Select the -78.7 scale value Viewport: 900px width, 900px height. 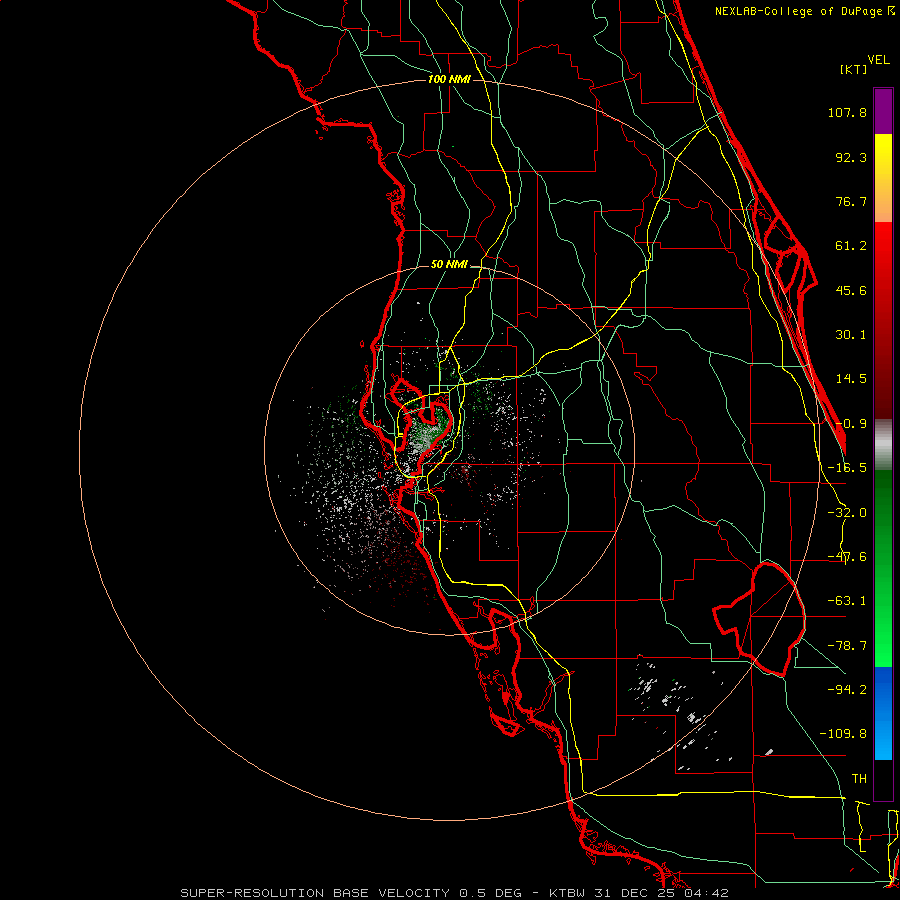(847, 646)
